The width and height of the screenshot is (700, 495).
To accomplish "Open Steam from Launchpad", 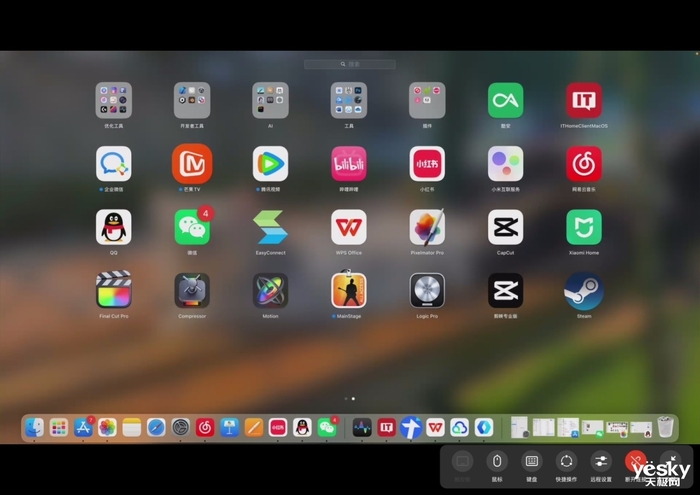I will pyautogui.click(x=584, y=291).
